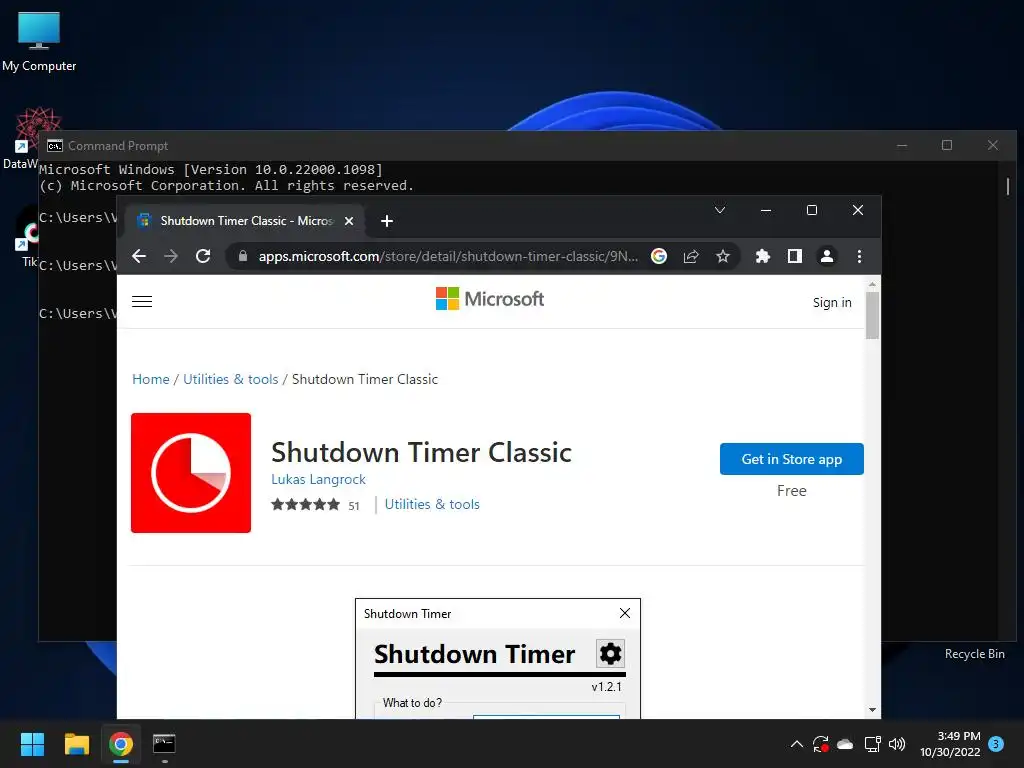Open My Computer desktop icon
1024x768 pixels.
tap(39, 42)
